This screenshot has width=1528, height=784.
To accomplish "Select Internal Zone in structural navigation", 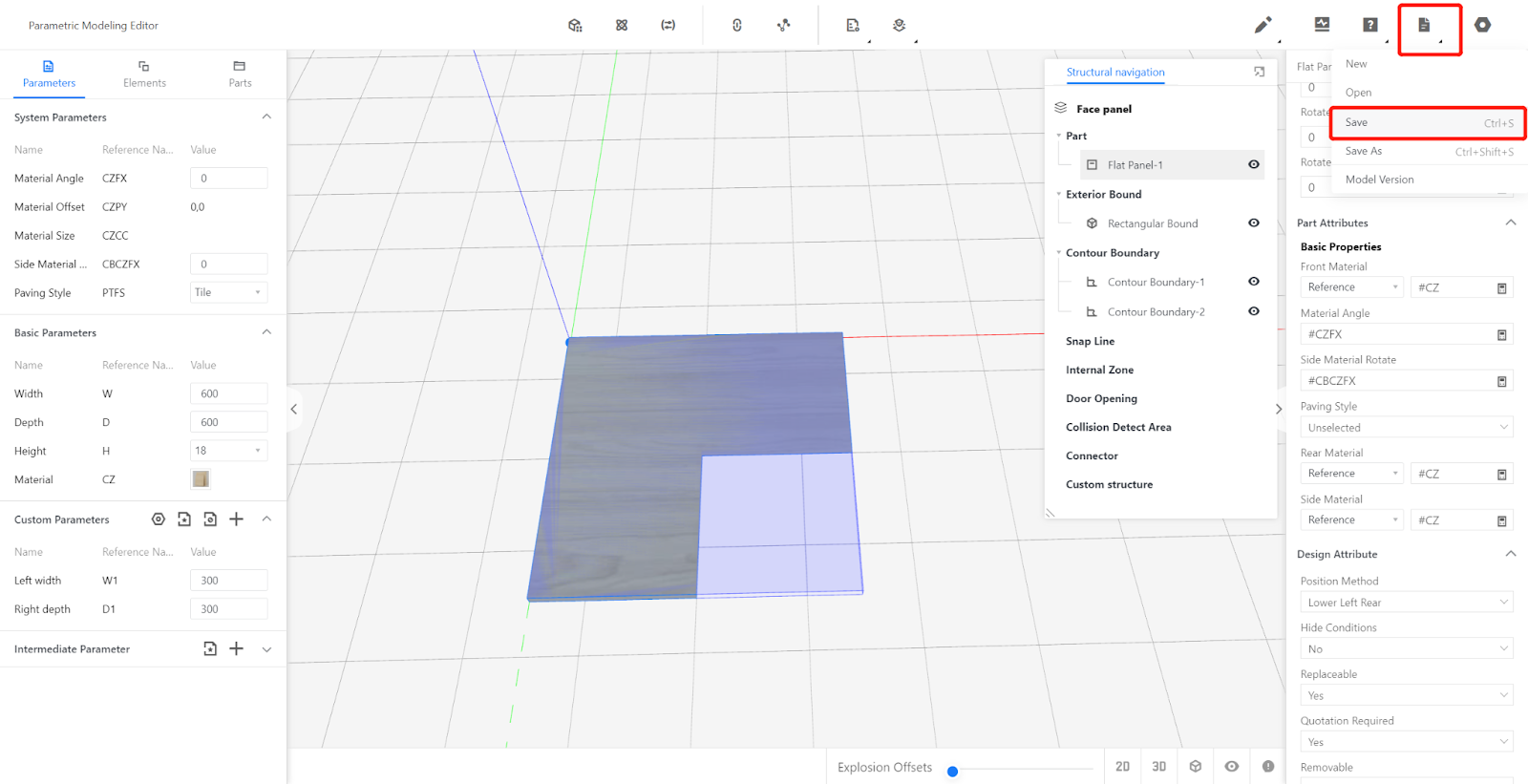I will tap(1100, 370).
